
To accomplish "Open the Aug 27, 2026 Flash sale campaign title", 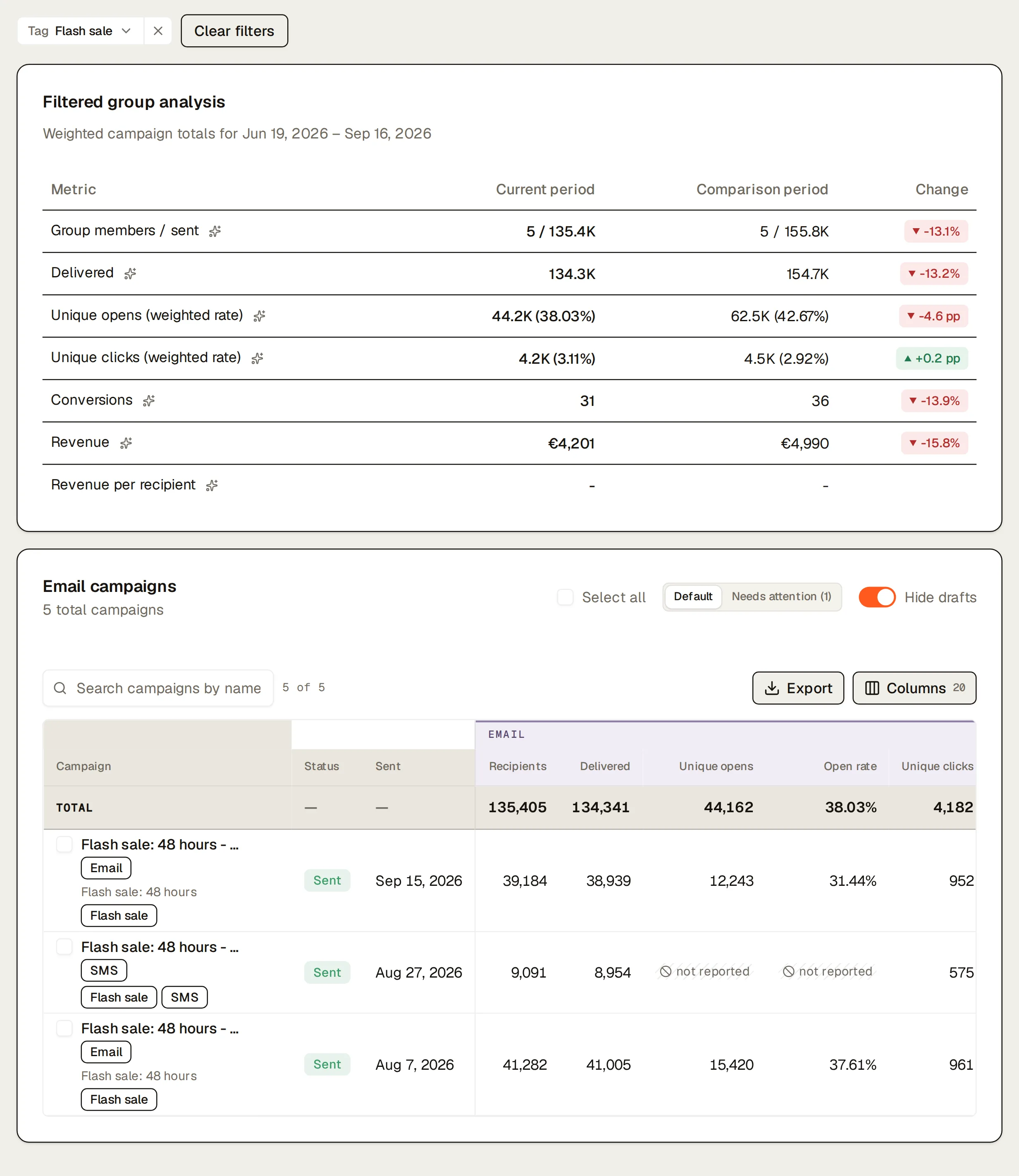I will [160, 947].
